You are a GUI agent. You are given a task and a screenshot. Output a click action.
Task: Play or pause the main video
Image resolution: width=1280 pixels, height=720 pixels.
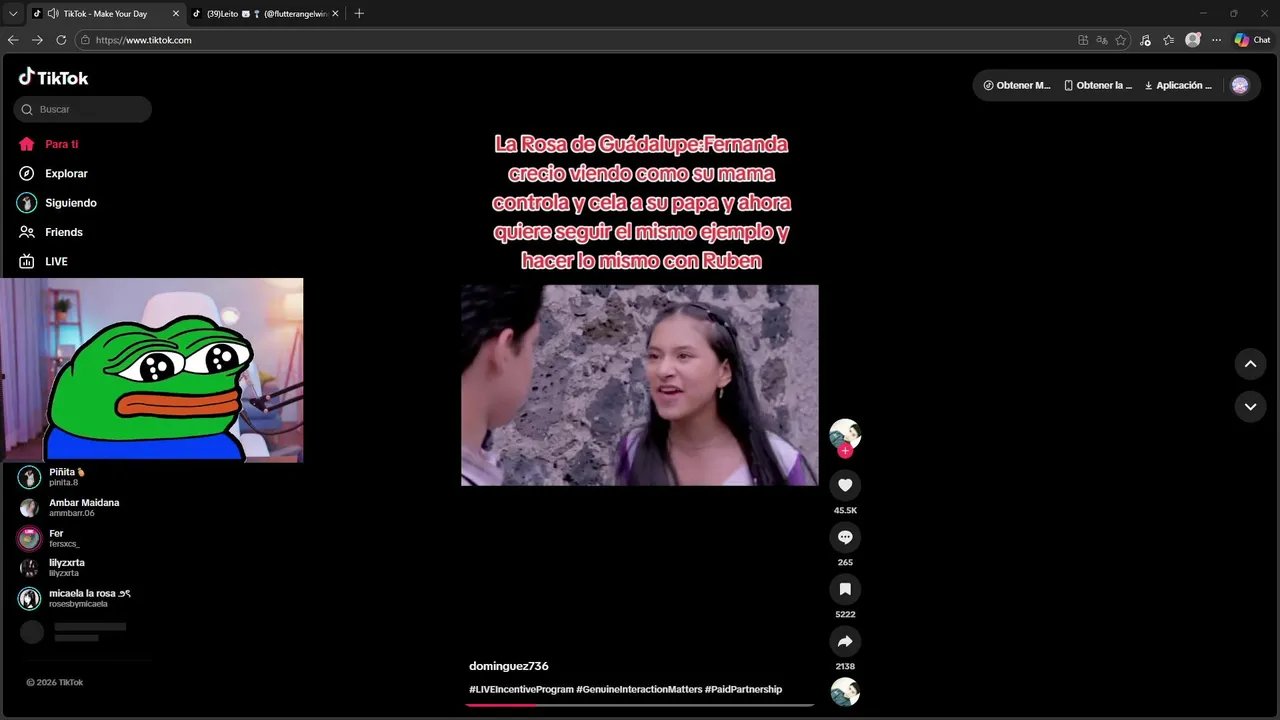640,385
